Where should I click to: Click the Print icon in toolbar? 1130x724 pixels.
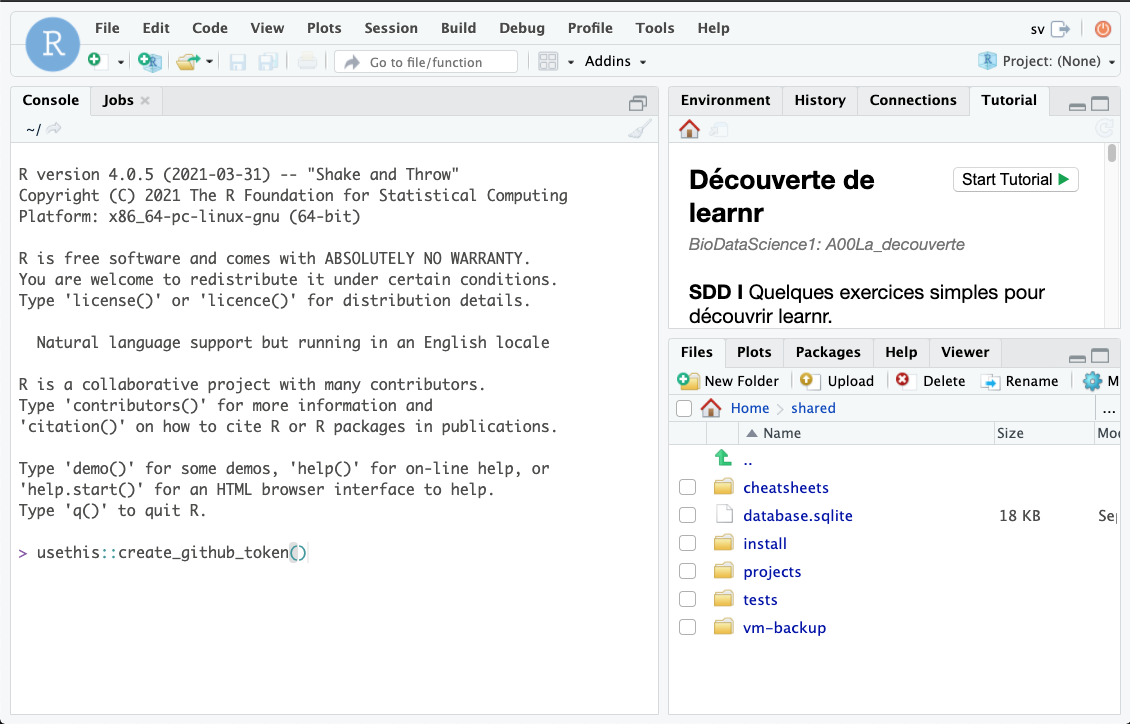[x=307, y=62]
